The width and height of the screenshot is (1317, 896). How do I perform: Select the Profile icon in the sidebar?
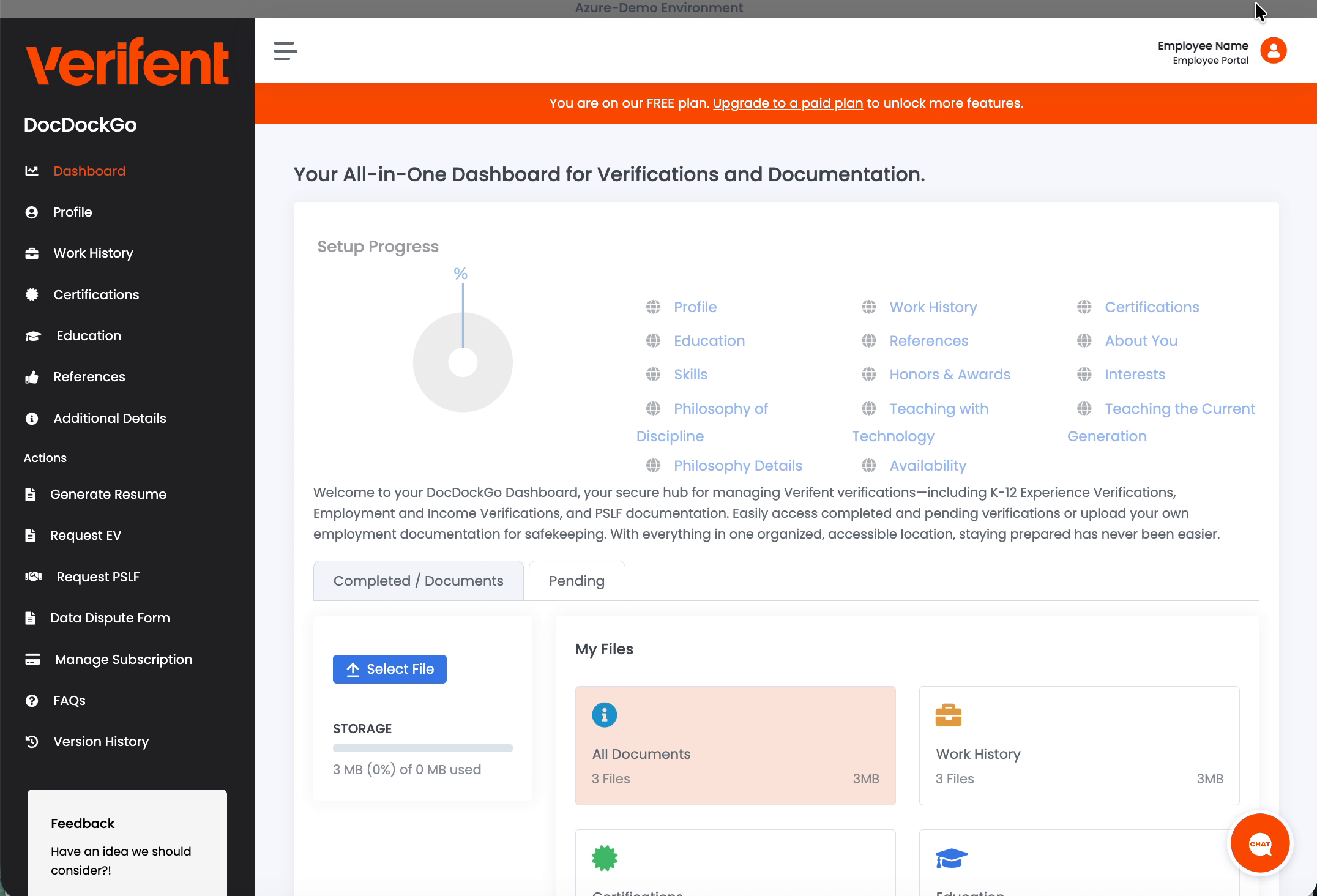32,212
